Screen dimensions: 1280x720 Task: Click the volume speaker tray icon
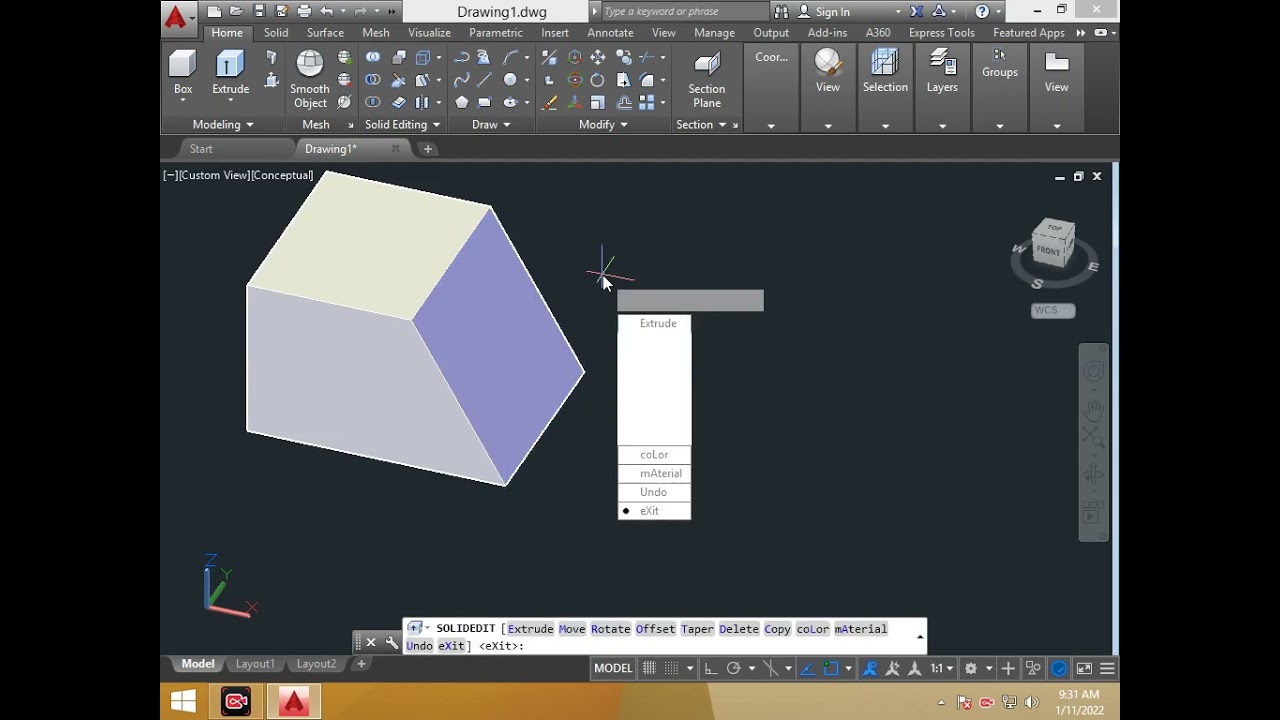tap(1031, 702)
